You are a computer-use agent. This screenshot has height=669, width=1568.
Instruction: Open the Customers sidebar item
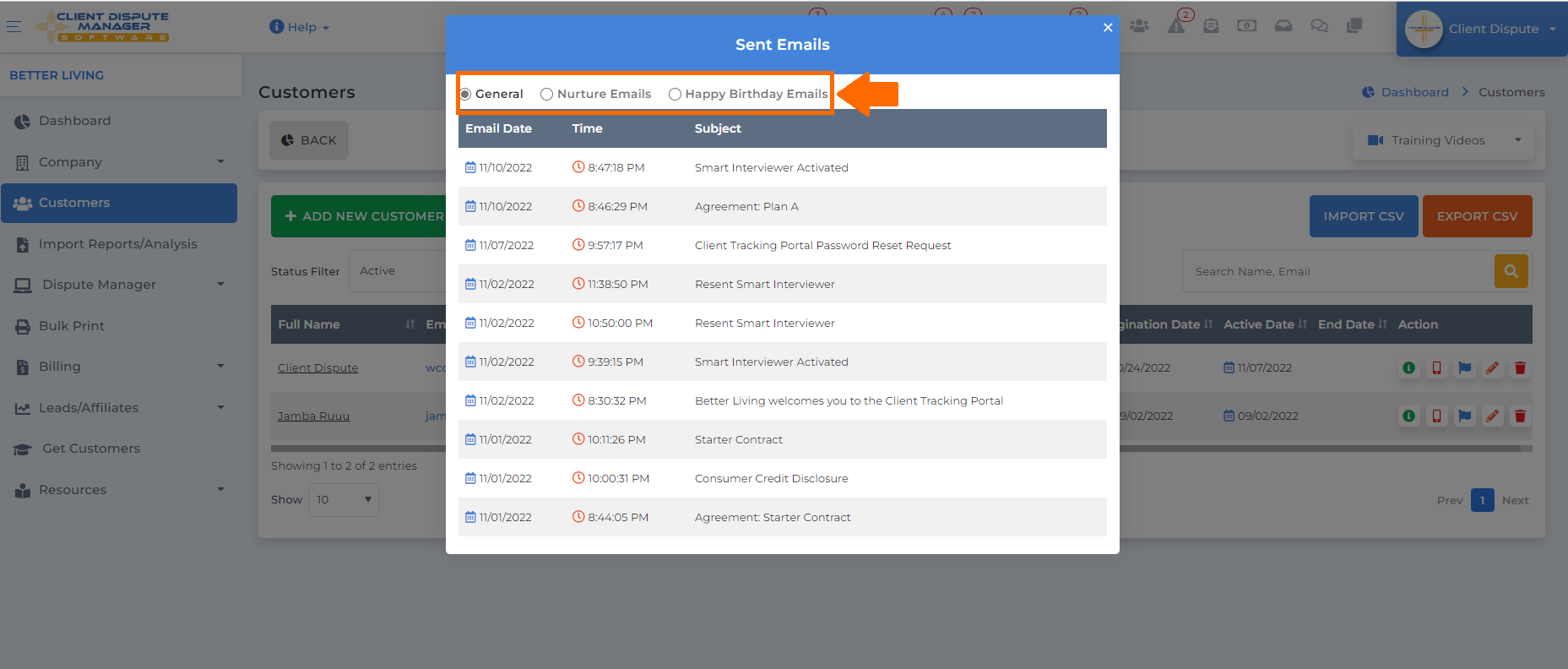pos(119,203)
